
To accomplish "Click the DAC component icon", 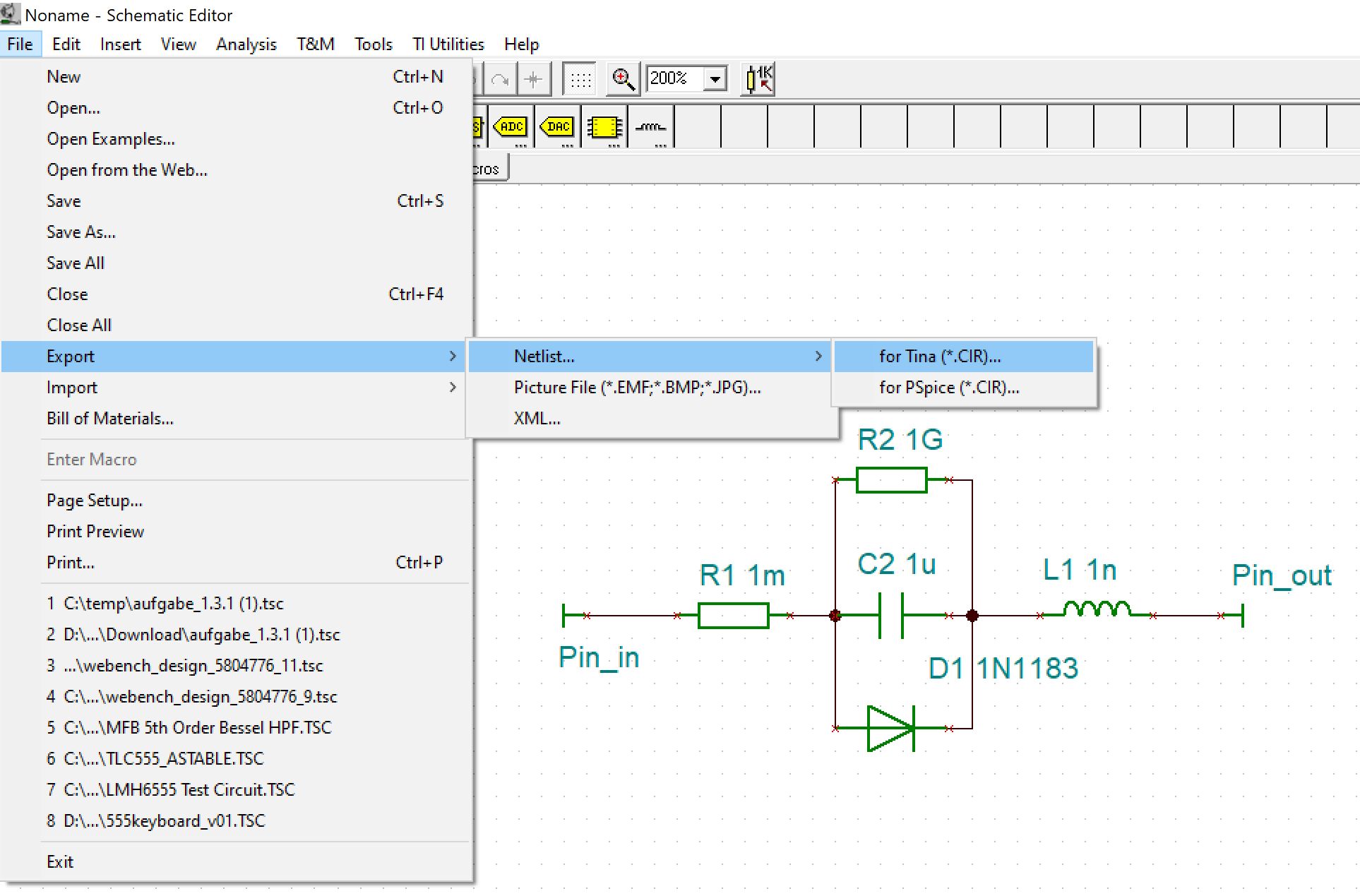I will (x=558, y=127).
